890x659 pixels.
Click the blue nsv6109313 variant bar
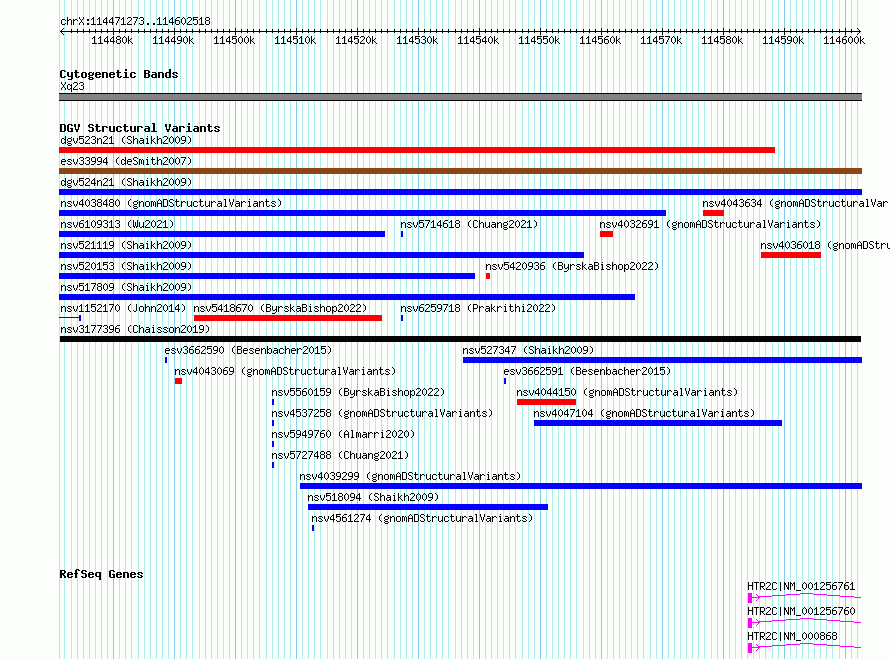tap(222, 234)
